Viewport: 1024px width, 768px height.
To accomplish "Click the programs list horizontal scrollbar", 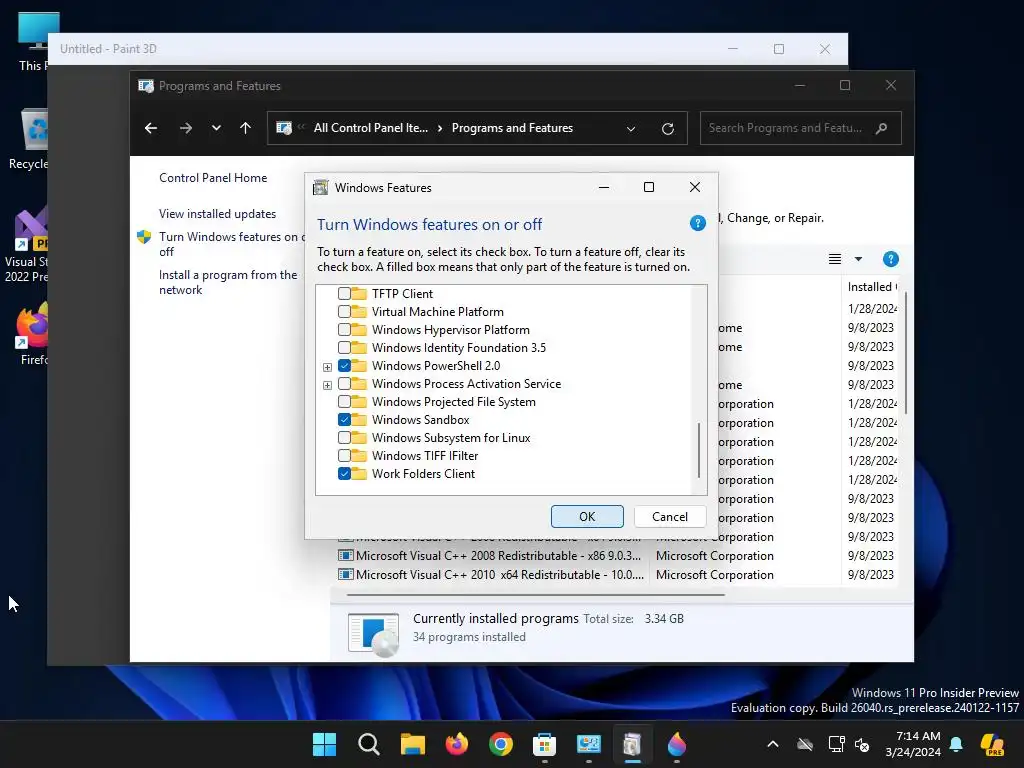I will (536, 595).
